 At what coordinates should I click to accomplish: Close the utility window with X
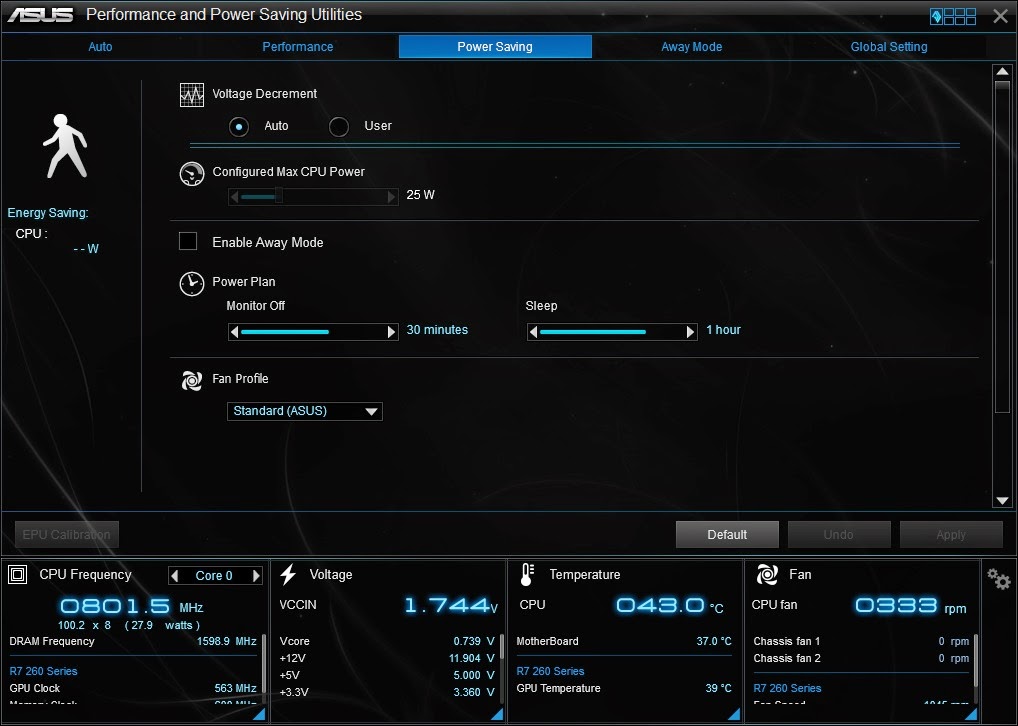[1000, 16]
